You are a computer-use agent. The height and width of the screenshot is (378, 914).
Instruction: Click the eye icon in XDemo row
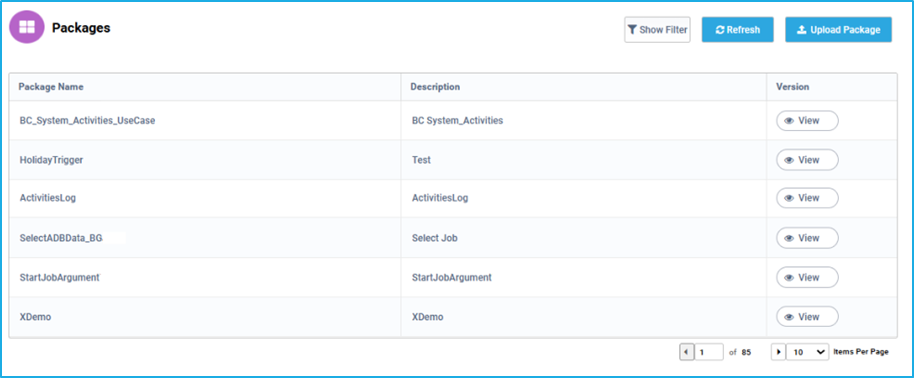click(x=789, y=317)
